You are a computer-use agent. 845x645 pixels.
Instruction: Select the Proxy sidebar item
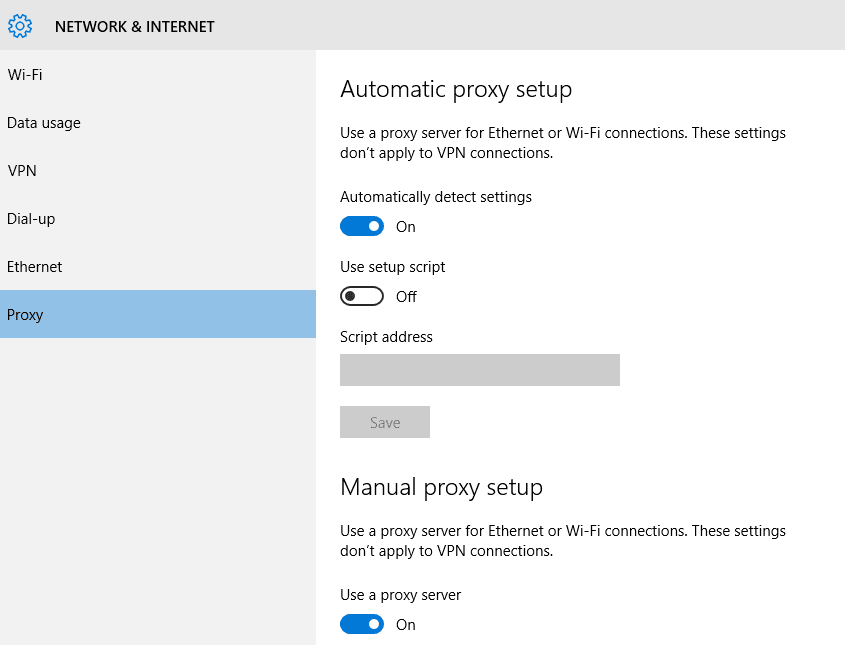[26, 315]
